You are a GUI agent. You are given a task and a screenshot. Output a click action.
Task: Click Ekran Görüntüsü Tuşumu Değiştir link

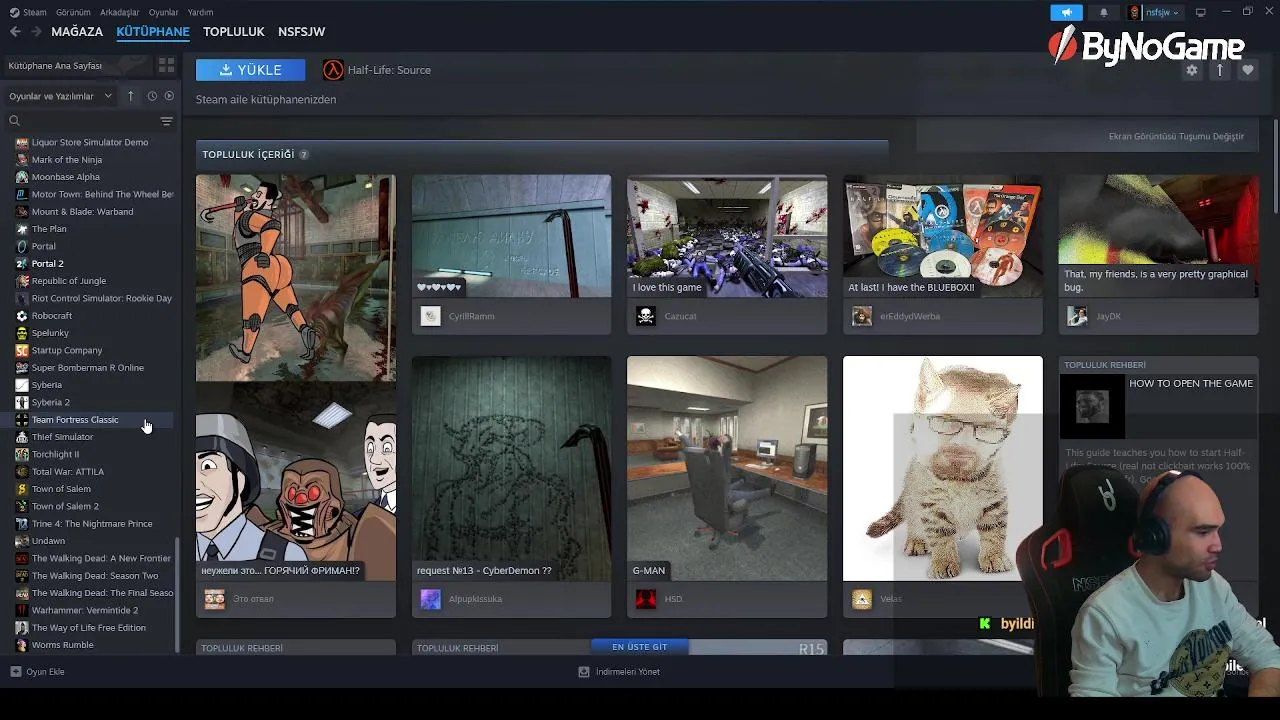click(x=1176, y=136)
